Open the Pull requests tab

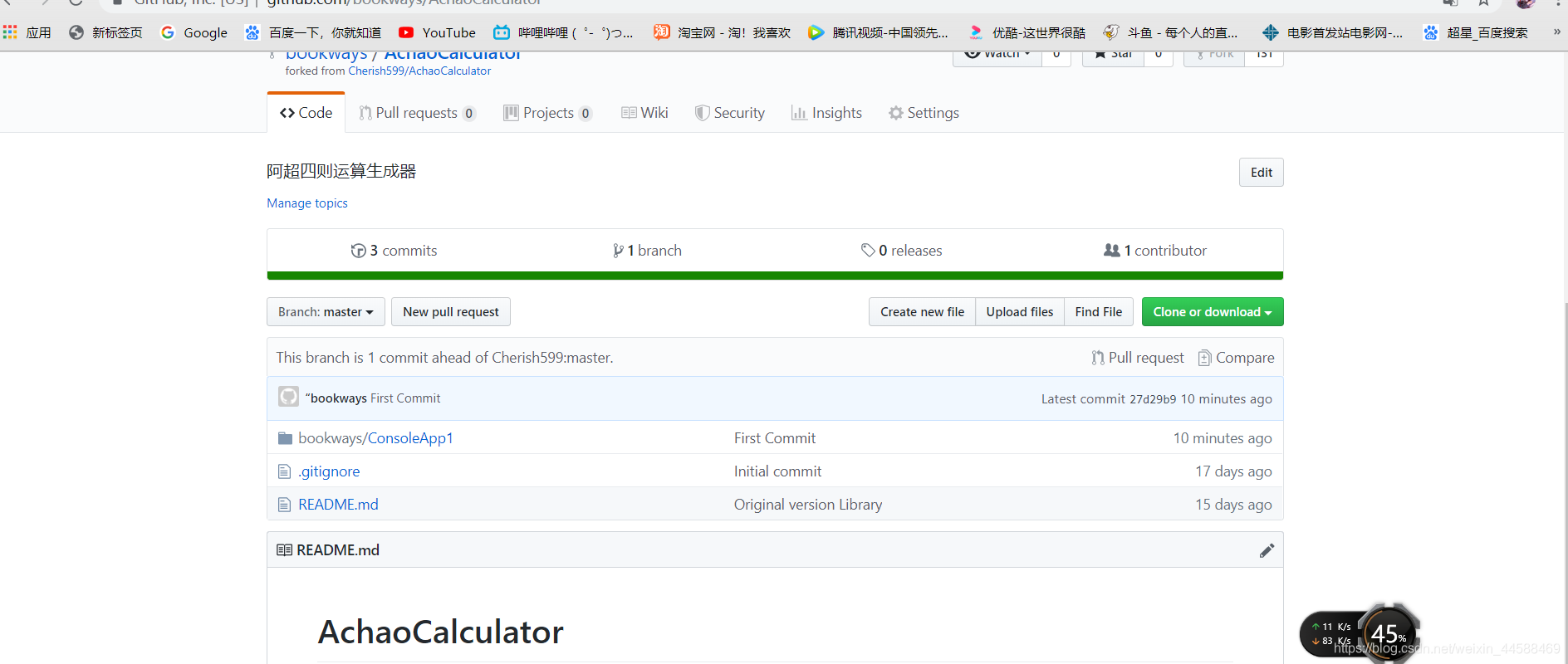417,113
